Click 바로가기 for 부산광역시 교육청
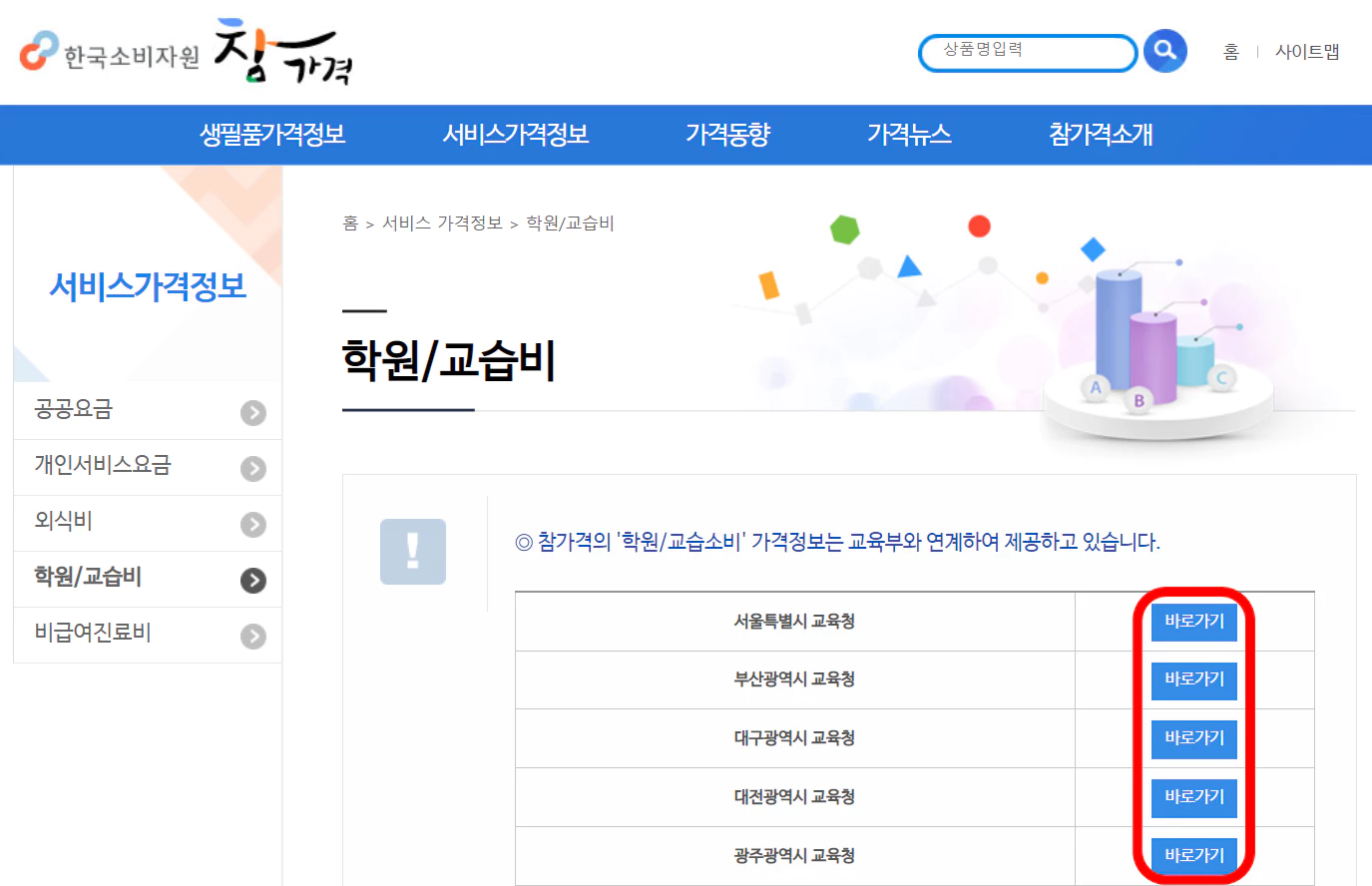1372x886 pixels. pos(1193,680)
